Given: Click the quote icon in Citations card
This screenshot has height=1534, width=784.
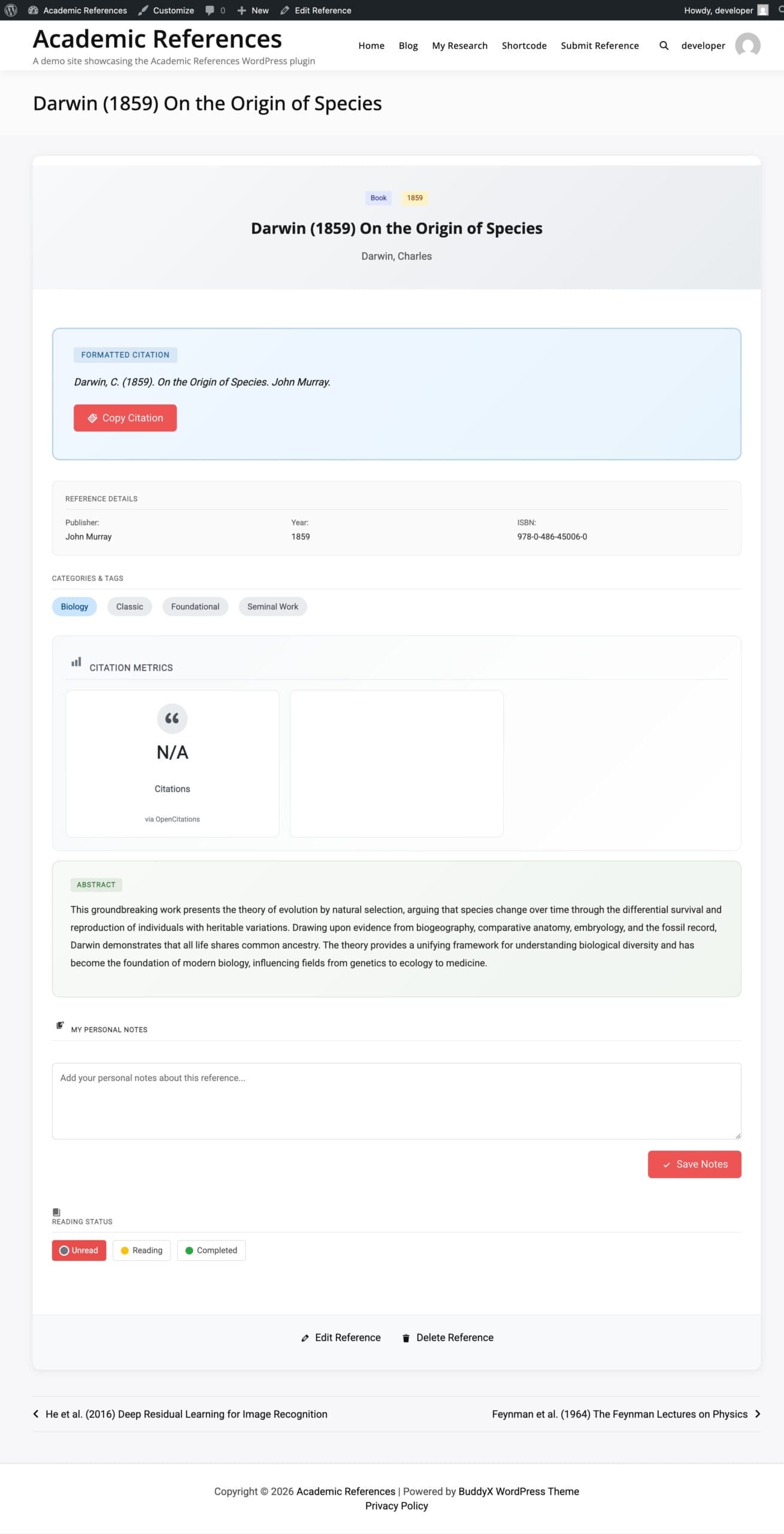Looking at the screenshot, I should [x=172, y=718].
